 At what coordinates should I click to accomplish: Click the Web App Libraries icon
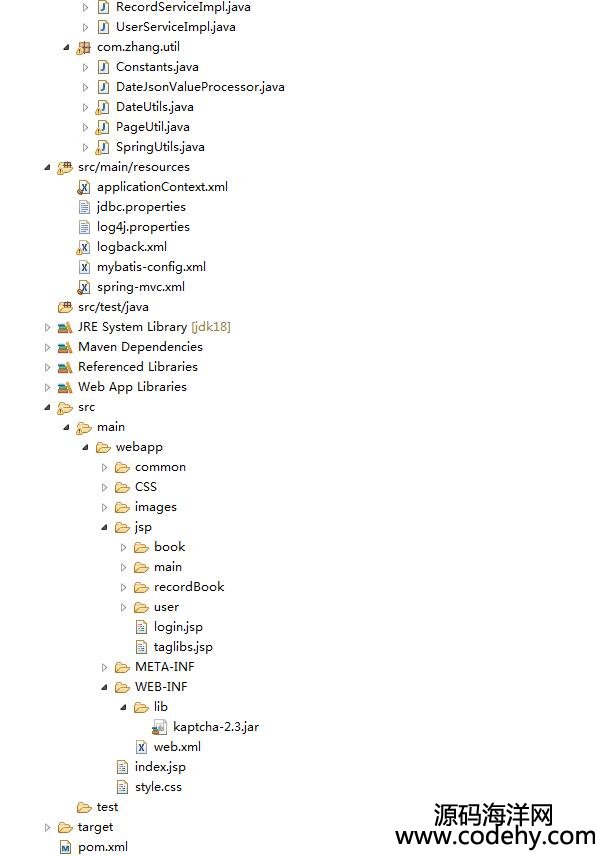[65, 388]
